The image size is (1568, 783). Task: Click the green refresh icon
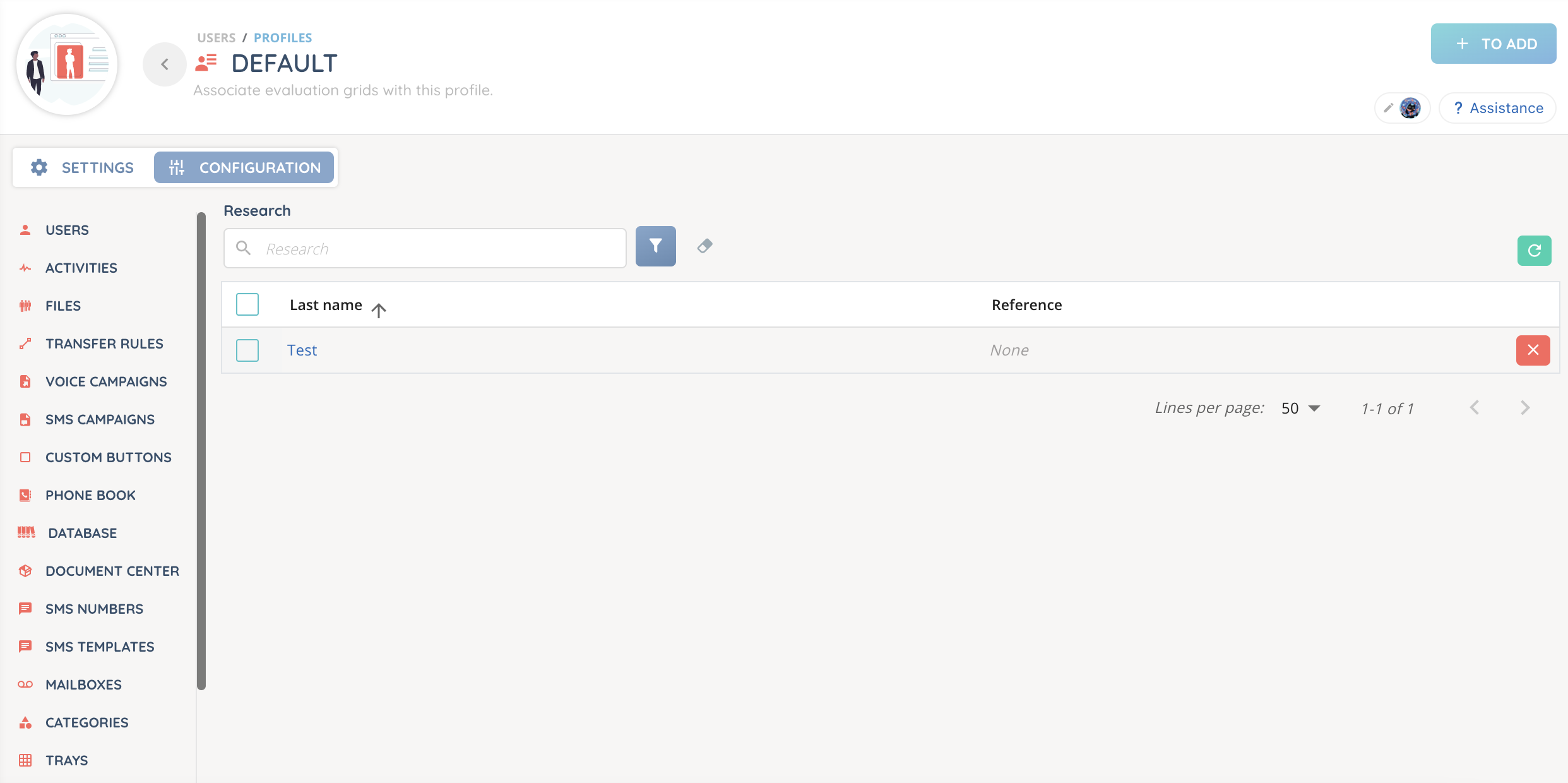click(1534, 251)
